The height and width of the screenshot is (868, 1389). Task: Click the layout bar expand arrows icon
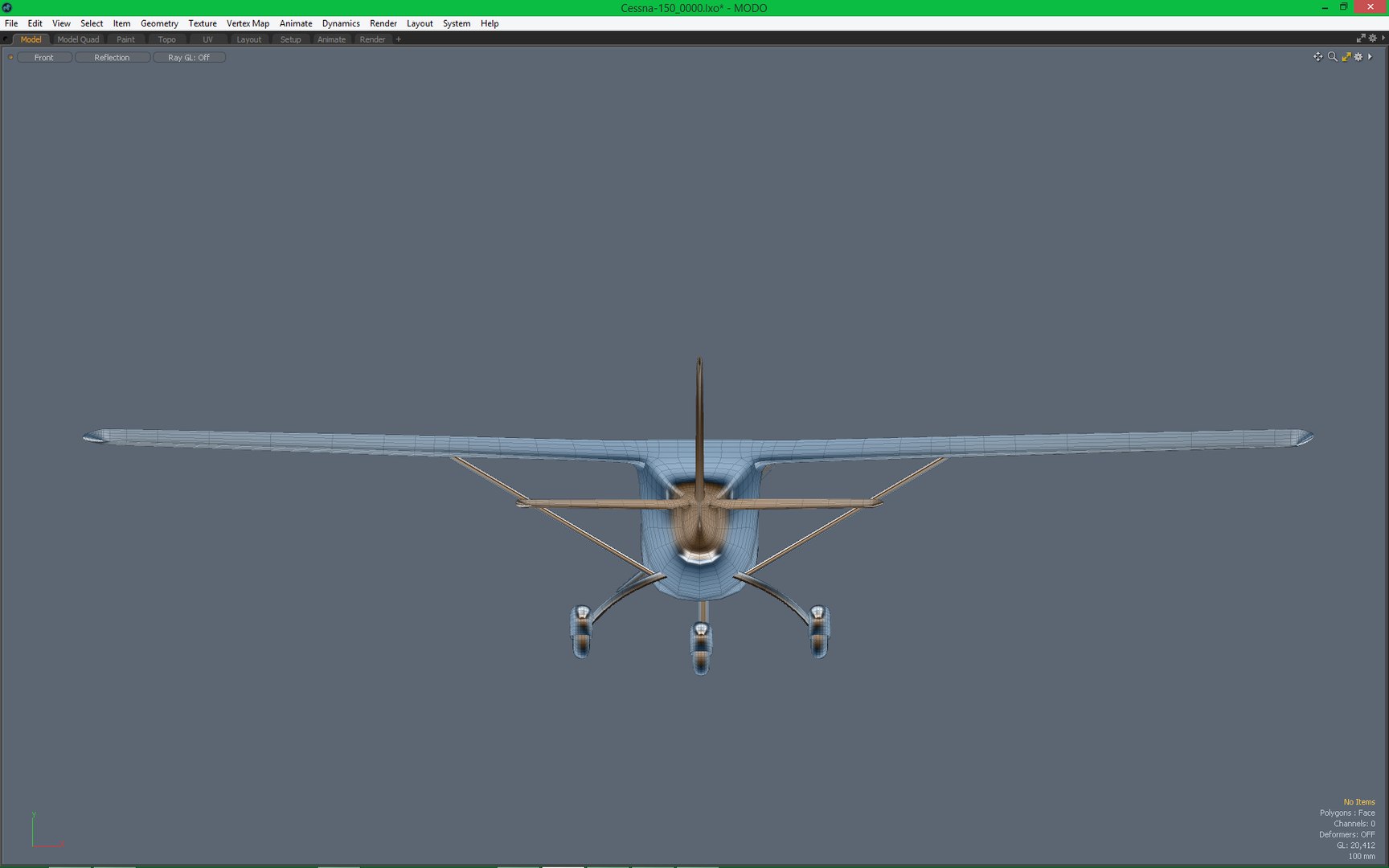coord(1361,38)
